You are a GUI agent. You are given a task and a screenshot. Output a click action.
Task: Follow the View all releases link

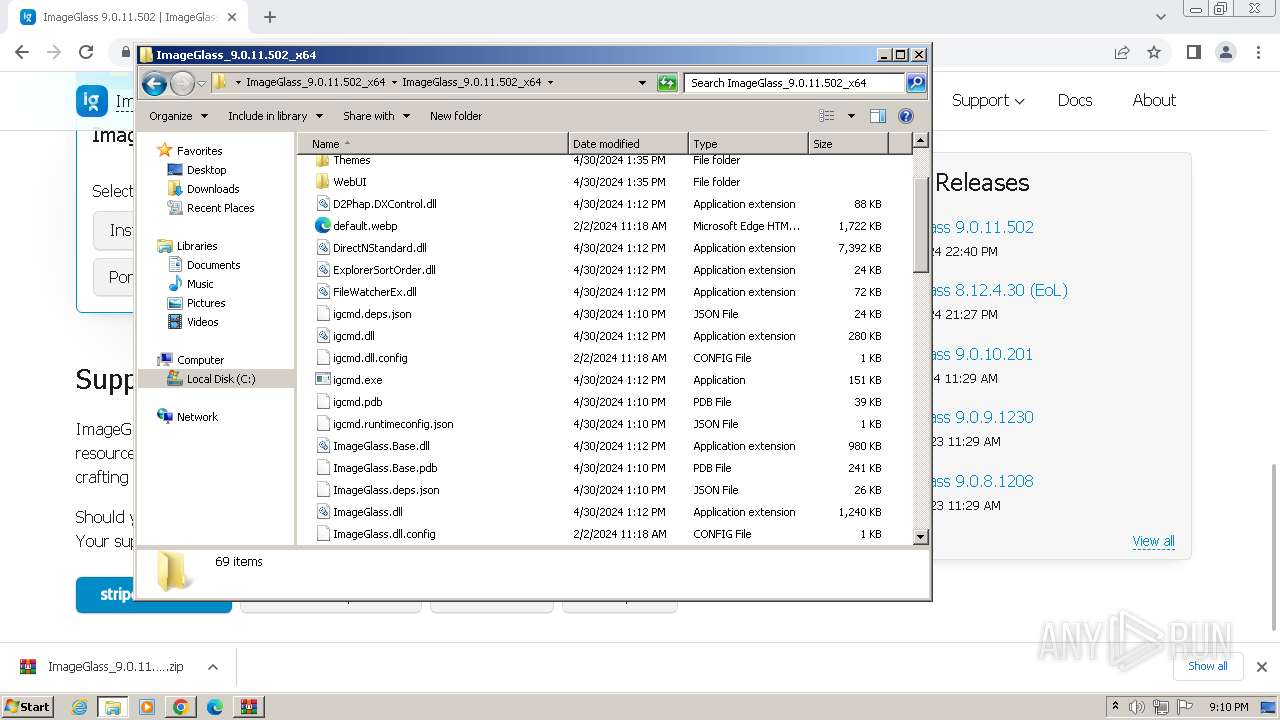[1153, 541]
